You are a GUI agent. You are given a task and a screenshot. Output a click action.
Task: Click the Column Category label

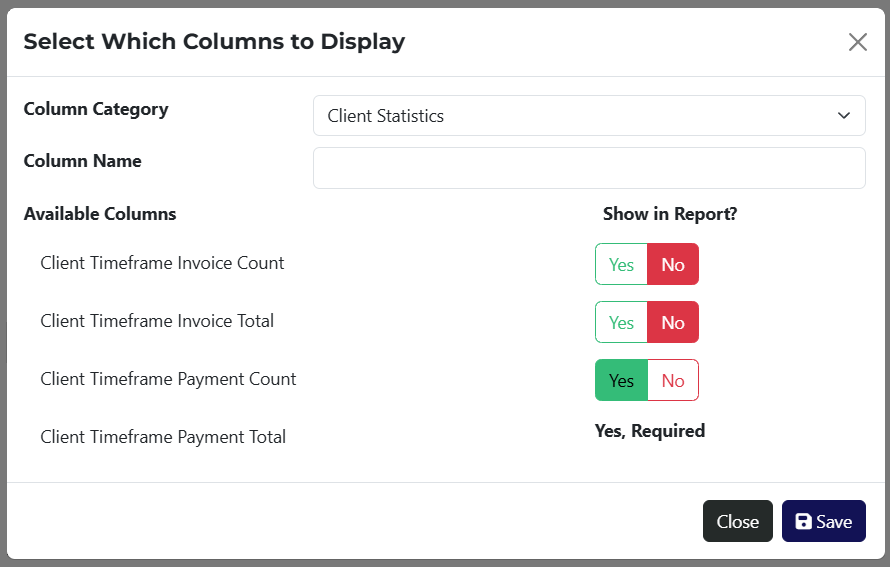(x=96, y=109)
